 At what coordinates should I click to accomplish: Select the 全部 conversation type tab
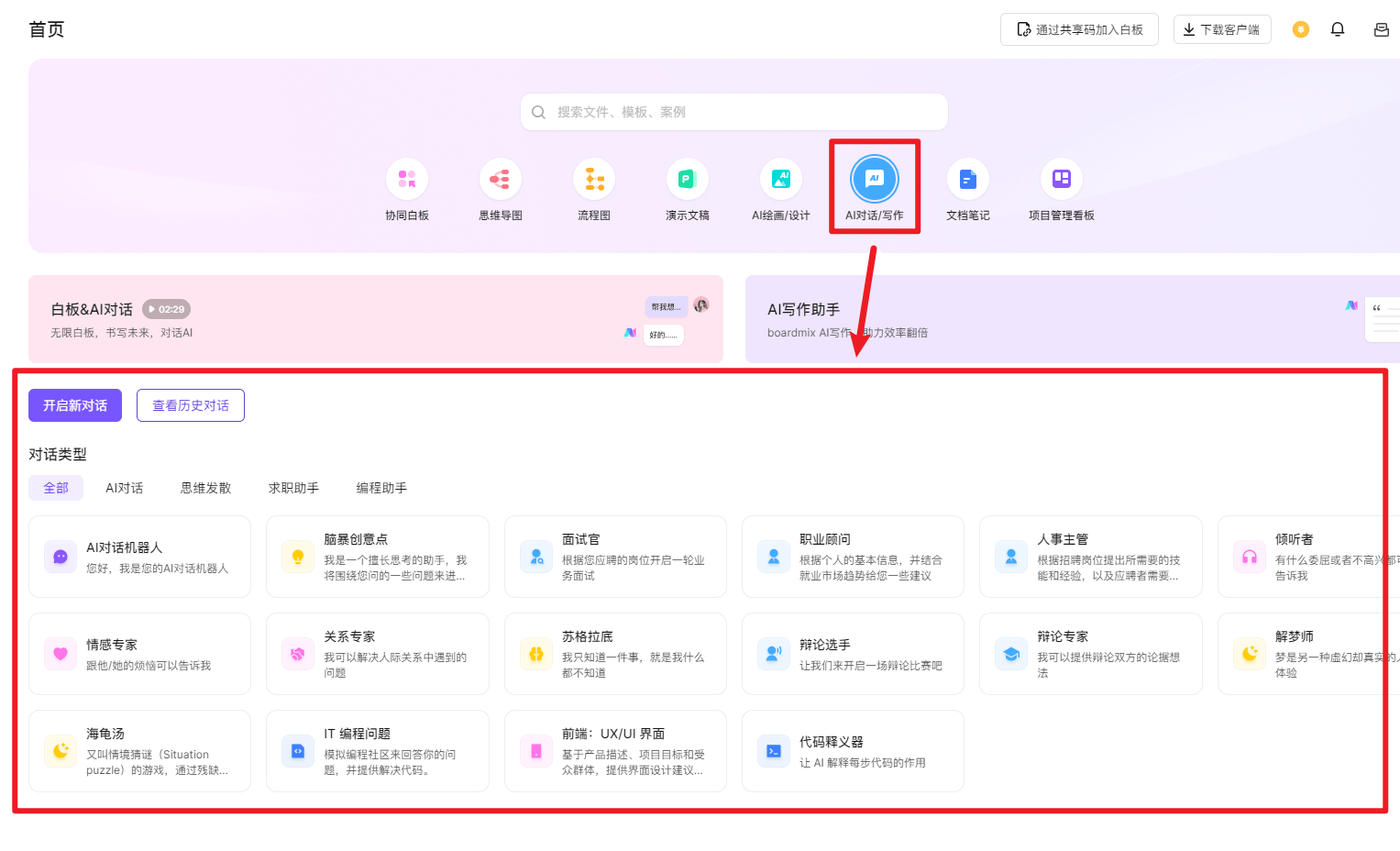56,488
